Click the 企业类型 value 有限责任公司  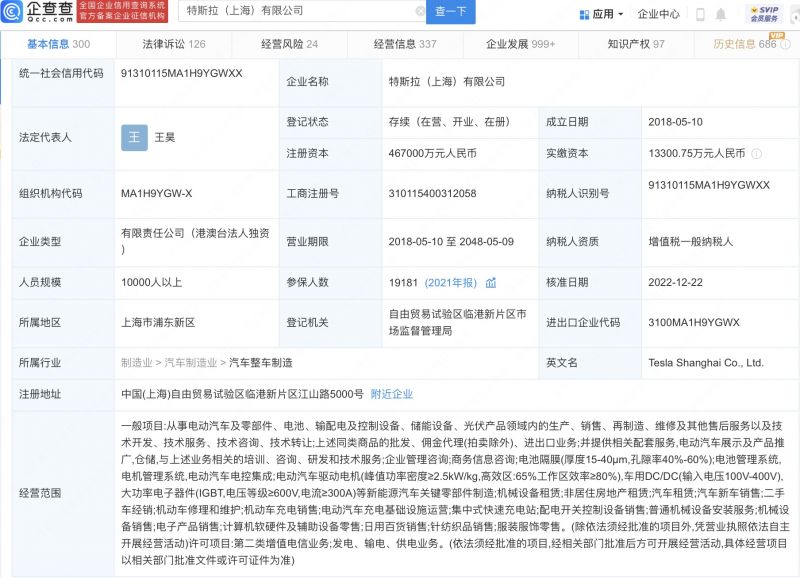coord(195,241)
